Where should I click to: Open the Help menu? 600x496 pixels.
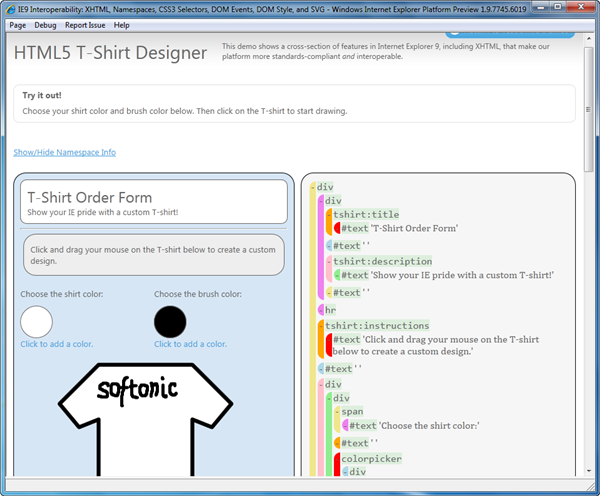[x=122, y=23]
